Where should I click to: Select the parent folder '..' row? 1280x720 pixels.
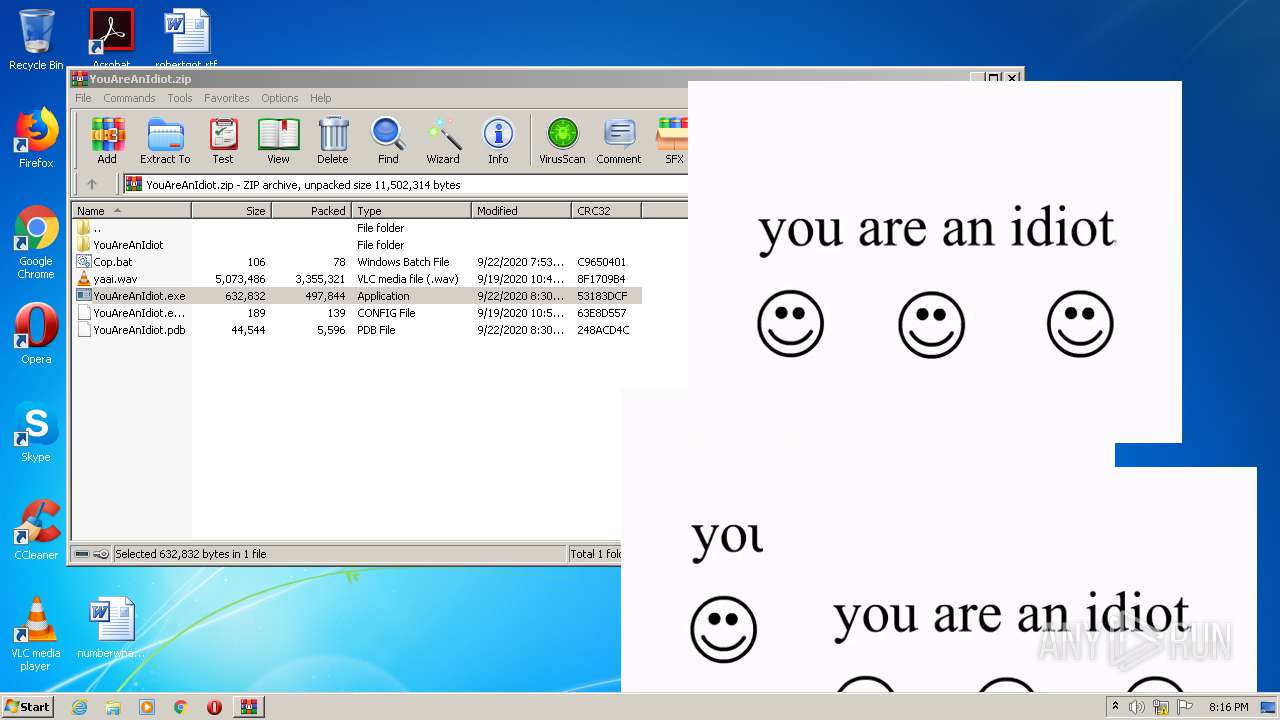(x=356, y=228)
